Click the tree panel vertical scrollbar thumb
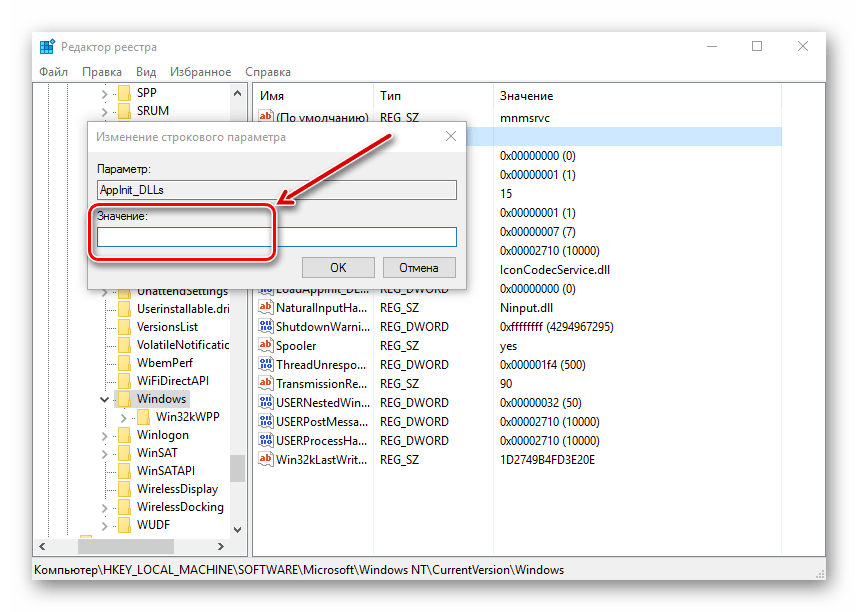The image size is (858, 612). (237, 468)
